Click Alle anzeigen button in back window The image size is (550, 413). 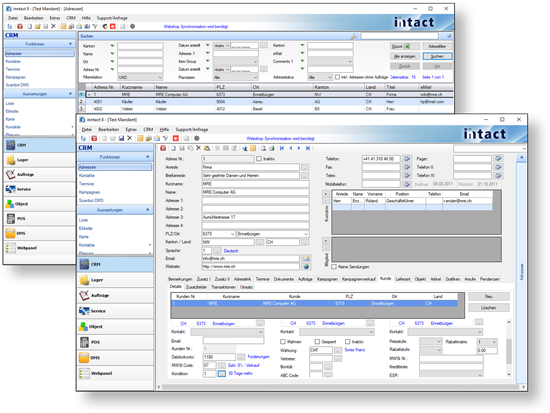(x=405, y=56)
